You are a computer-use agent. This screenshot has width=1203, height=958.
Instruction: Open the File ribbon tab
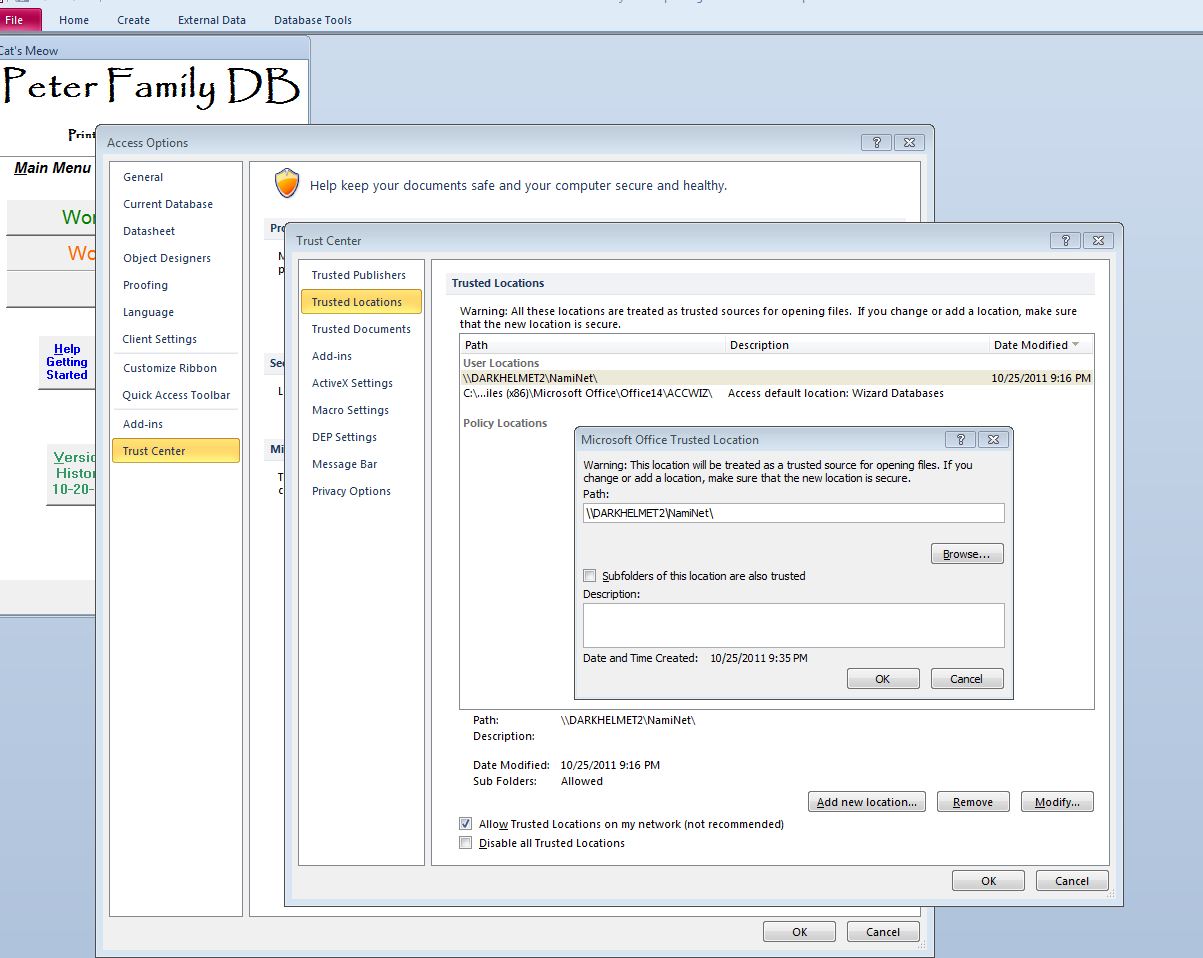click(x=19, y=19)
